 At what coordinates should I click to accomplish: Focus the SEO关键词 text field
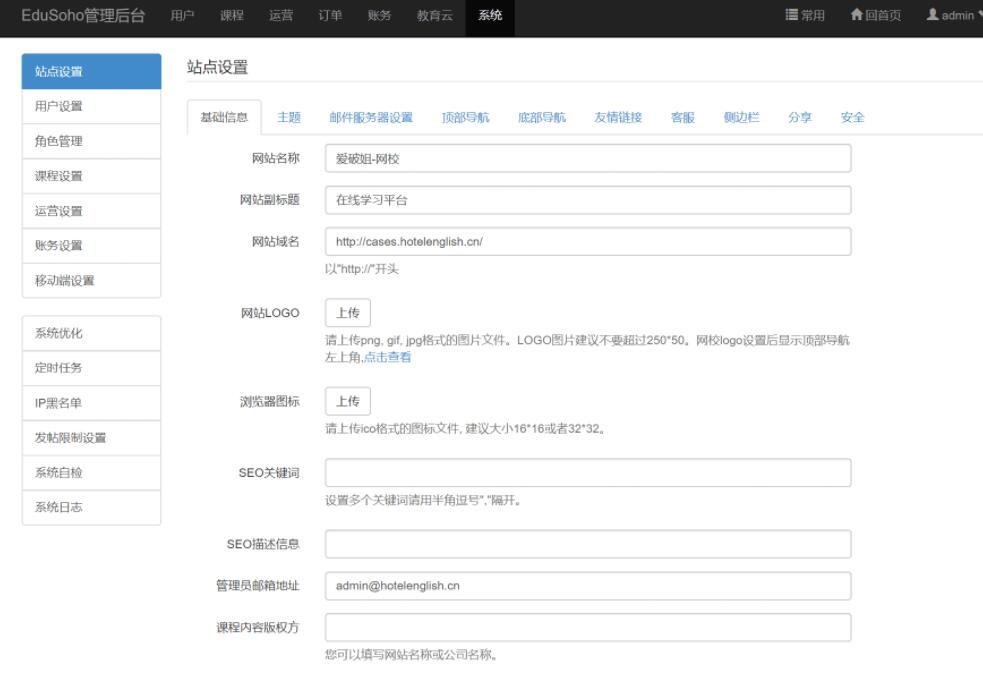click(588, 473)
